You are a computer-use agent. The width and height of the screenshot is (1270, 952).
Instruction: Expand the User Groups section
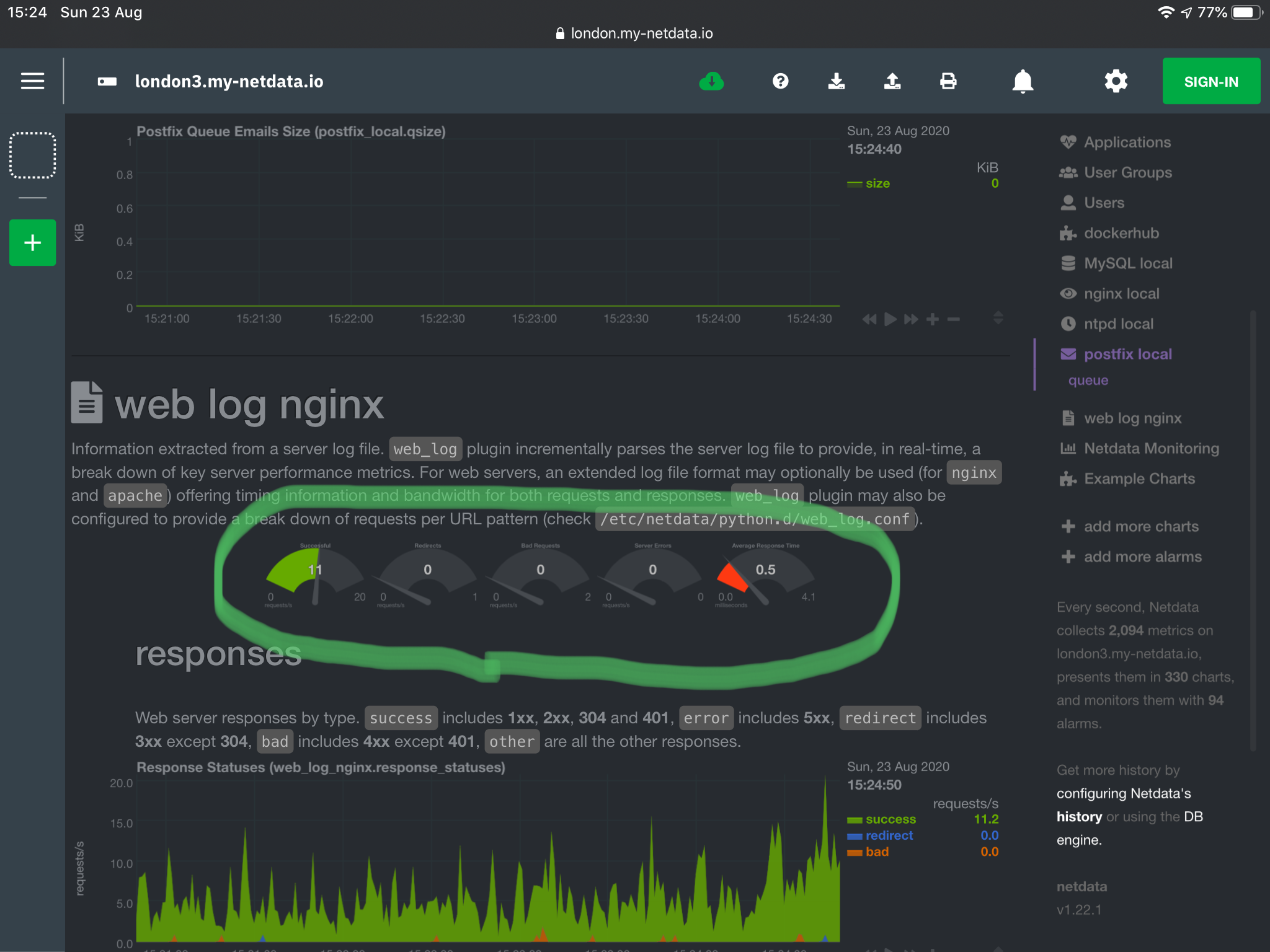[x=1128, y=172]
